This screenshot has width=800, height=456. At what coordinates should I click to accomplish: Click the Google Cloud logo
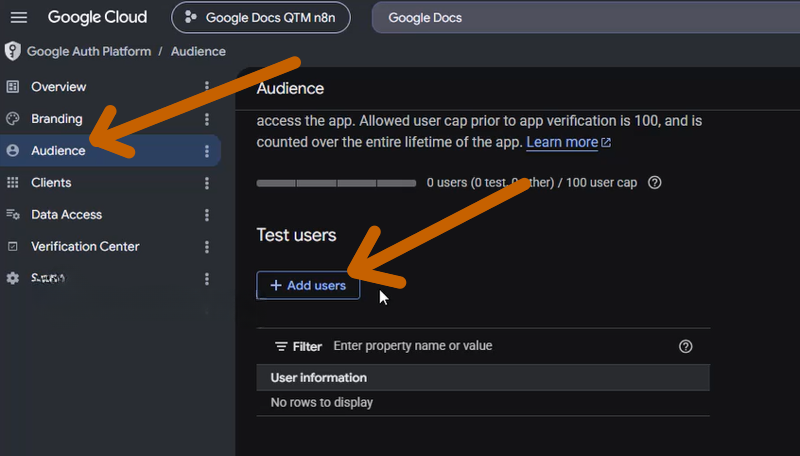(x=97, y=17)
